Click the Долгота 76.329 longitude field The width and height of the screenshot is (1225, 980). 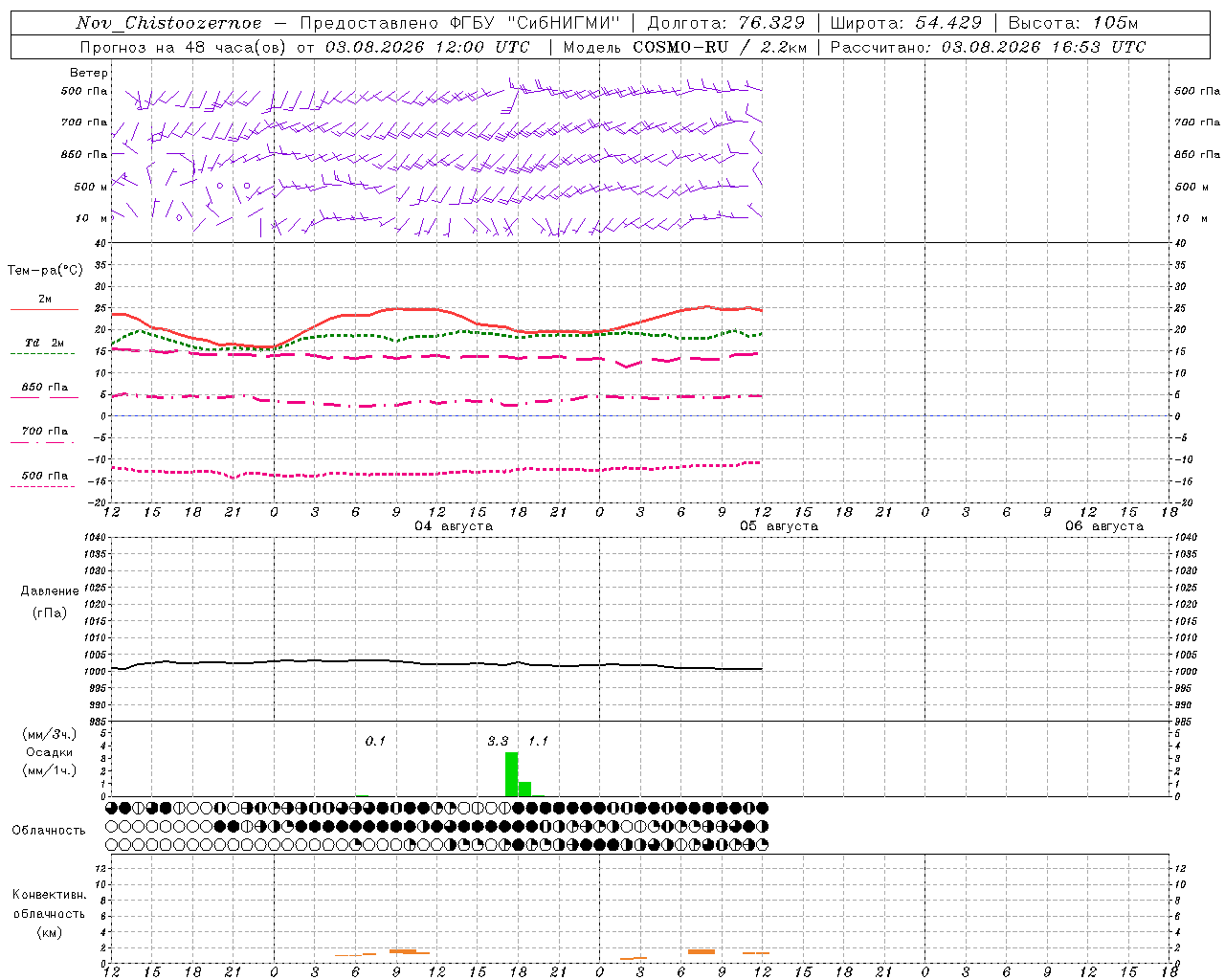(726, 23)
